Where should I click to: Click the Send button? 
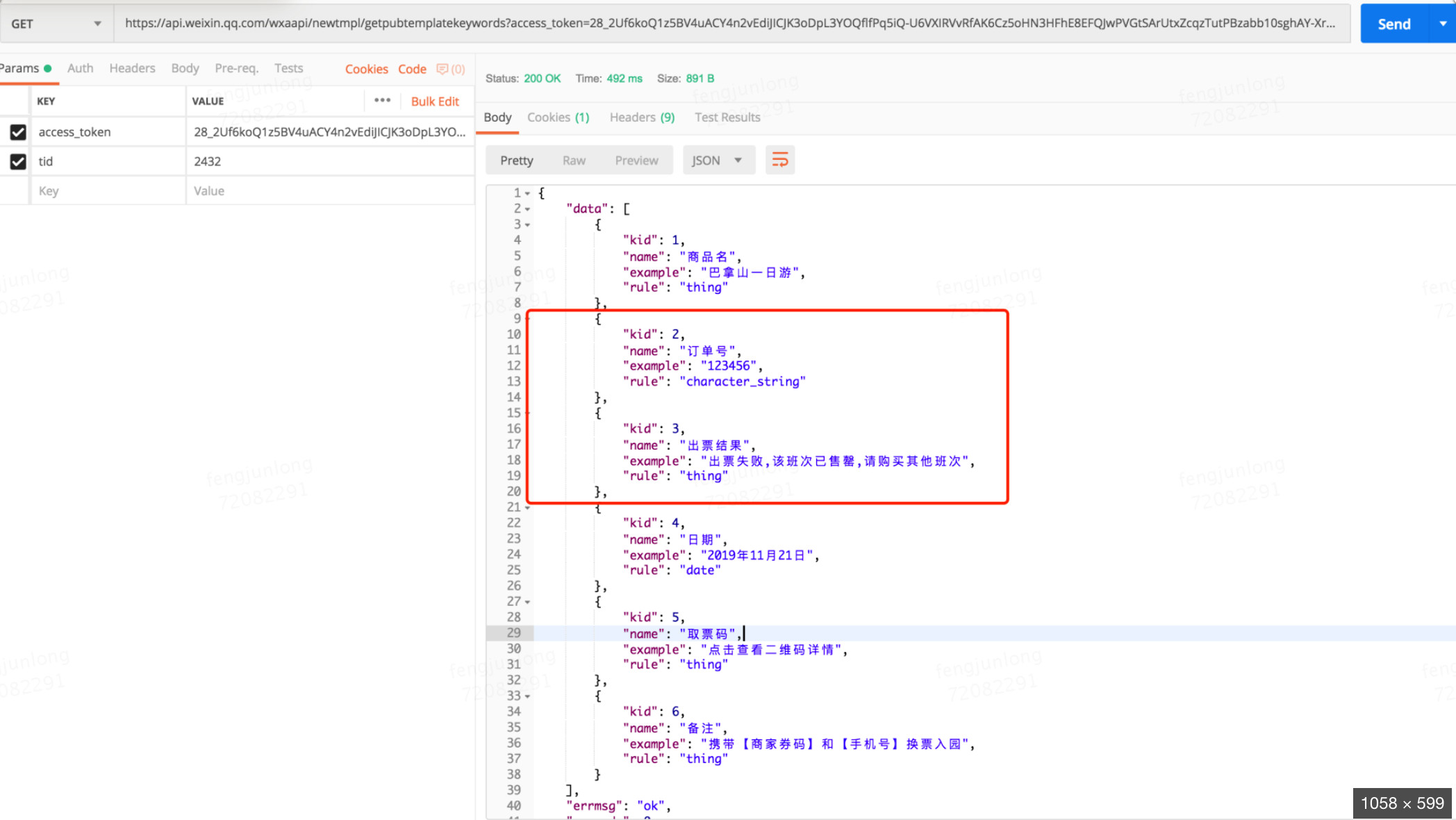(1393, 24)
